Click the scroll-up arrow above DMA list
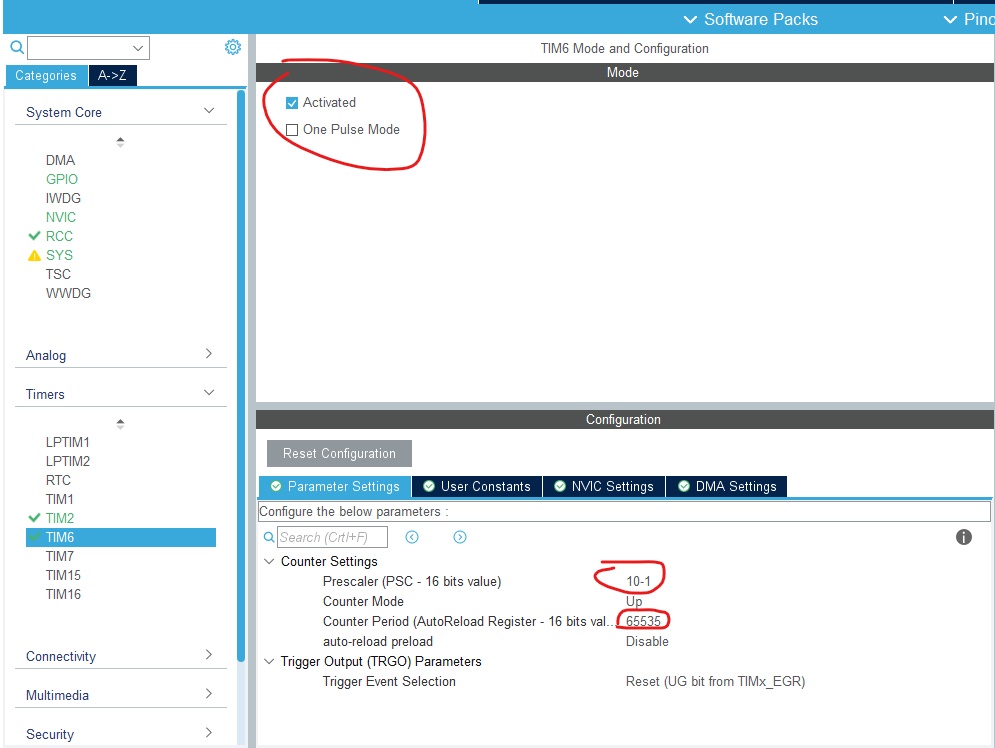 pyautogui.click(x=119, y=140)
